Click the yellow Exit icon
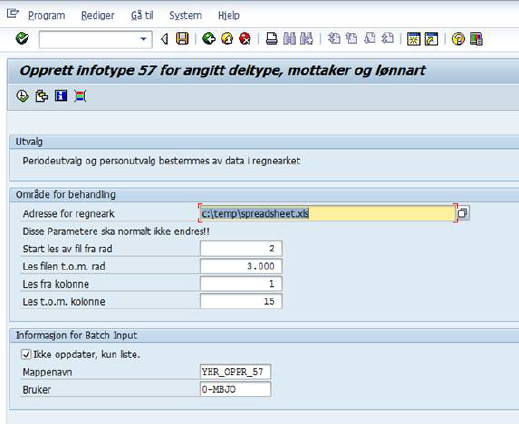519x424 pixels. 227,39
